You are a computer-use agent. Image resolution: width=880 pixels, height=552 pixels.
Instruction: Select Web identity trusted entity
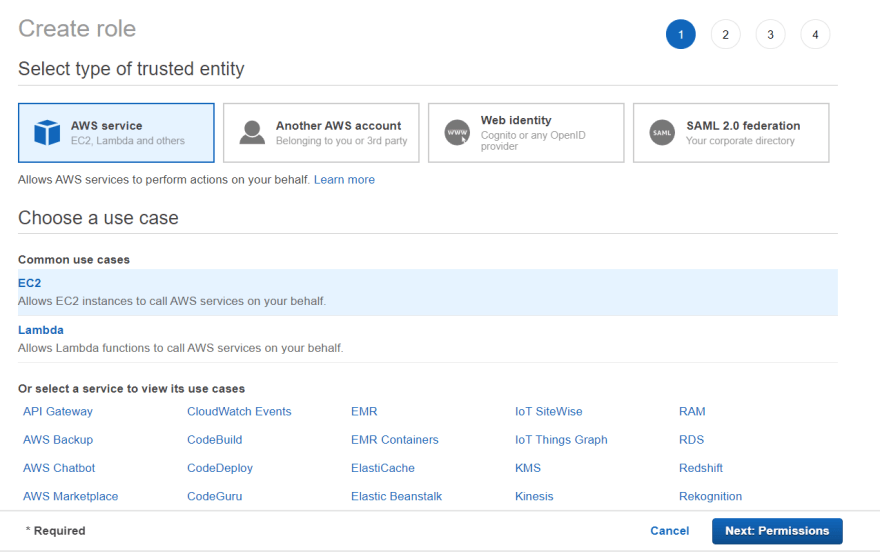coord(526,133)
